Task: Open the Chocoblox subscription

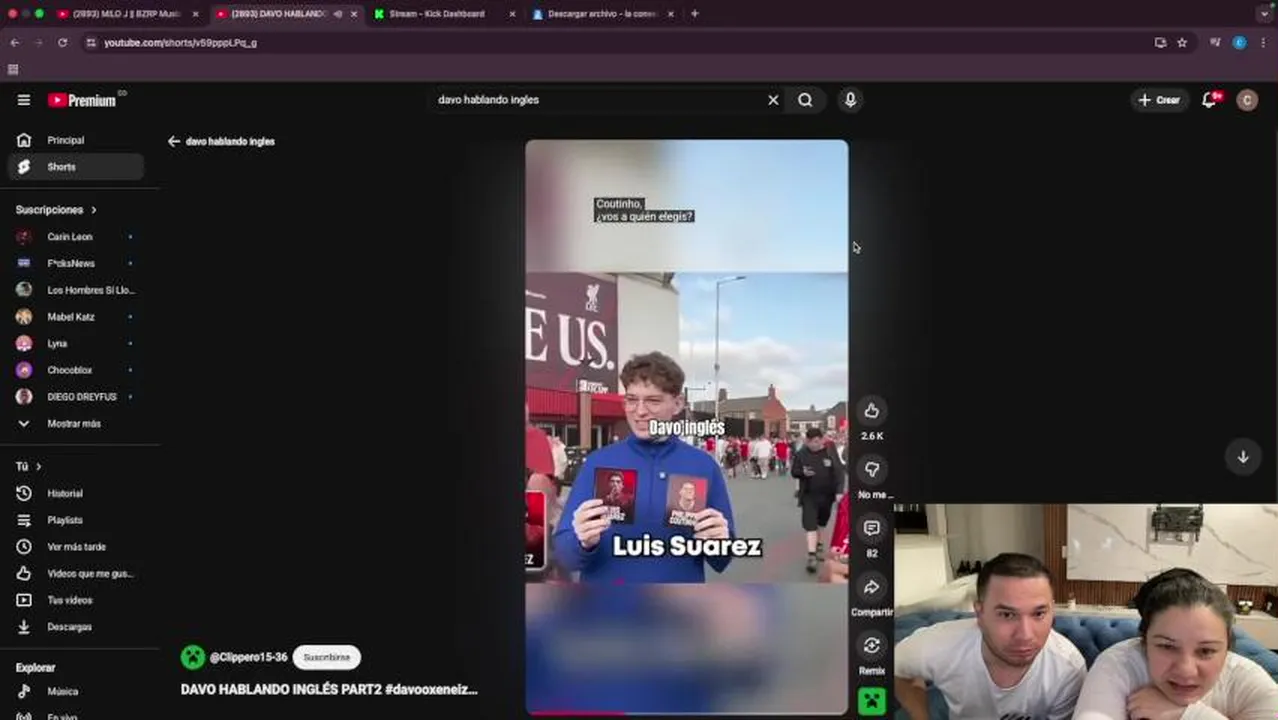Action: click(75, 370)
